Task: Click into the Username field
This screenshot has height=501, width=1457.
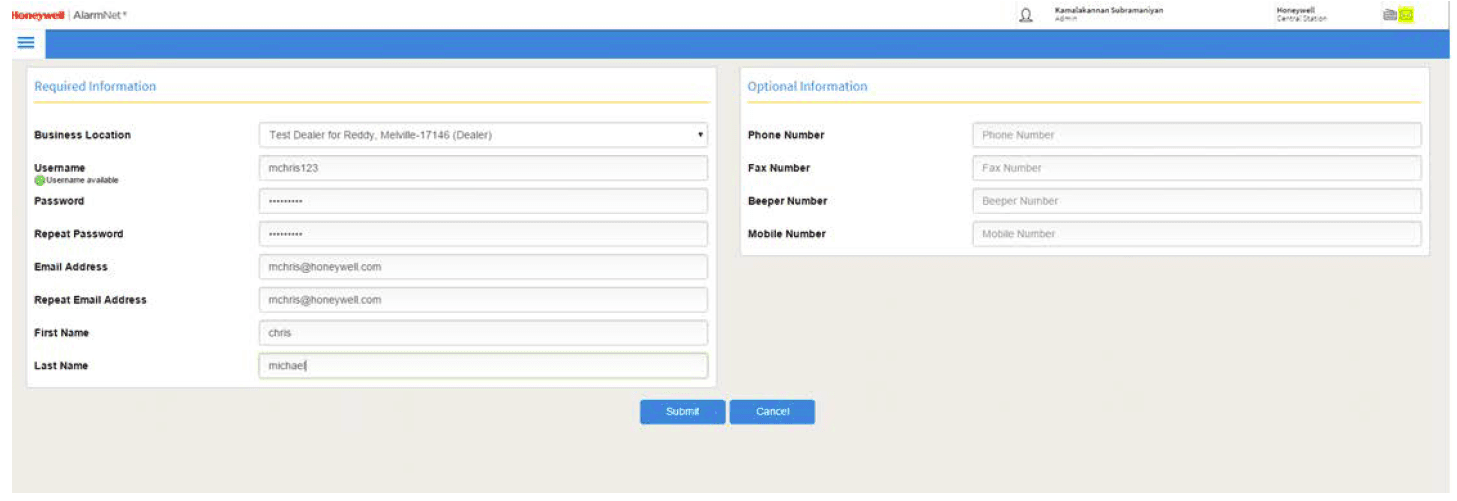Action: (482, 168)
